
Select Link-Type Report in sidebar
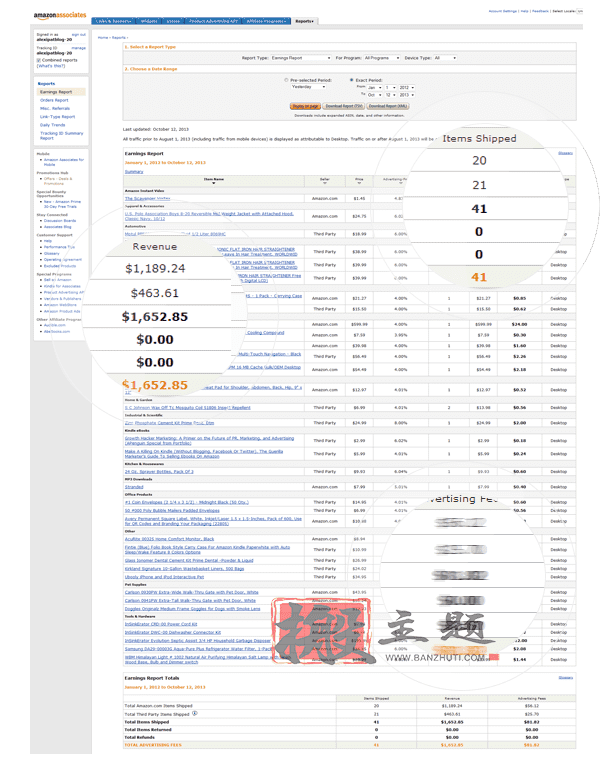click(57, 117)
